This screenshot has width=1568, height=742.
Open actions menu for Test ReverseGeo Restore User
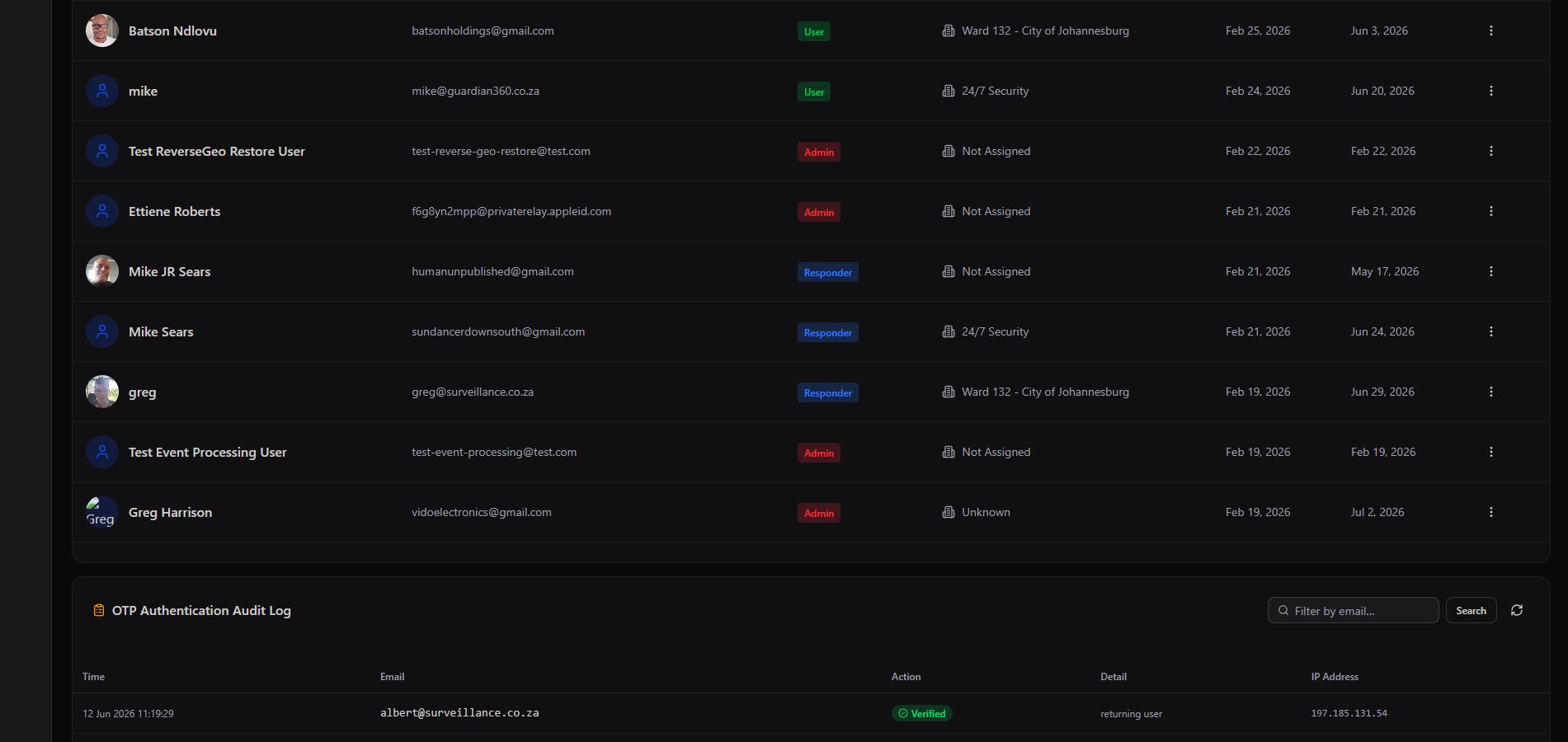click(x=1490, y=151)
